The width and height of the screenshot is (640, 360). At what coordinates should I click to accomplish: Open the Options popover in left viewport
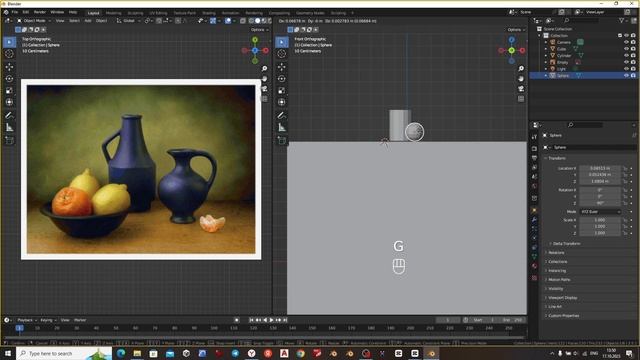tap(259, 30)
